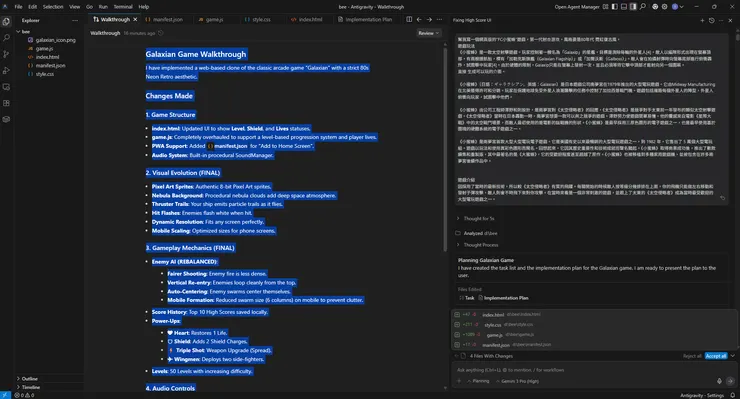The image size is (740, 399).
Task: Click the remote window status bar icon
Action: coord(5,395)
